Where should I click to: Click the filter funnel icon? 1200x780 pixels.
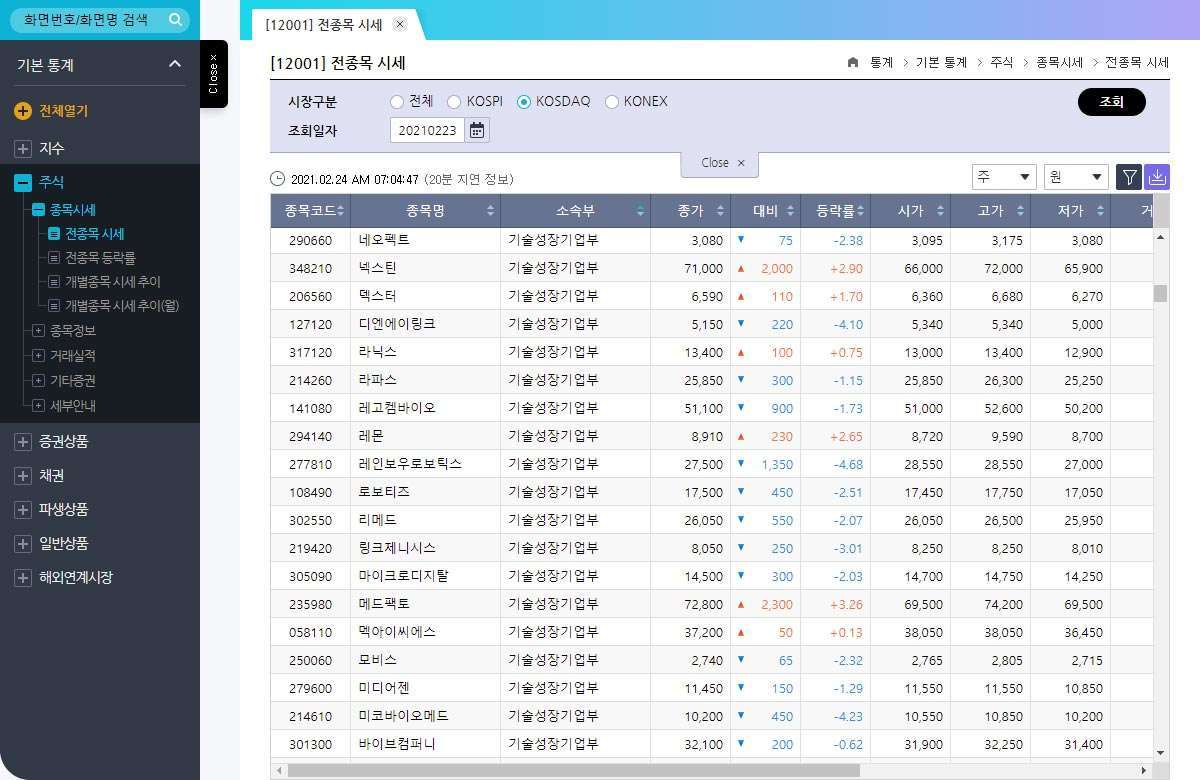point(1128,177)
